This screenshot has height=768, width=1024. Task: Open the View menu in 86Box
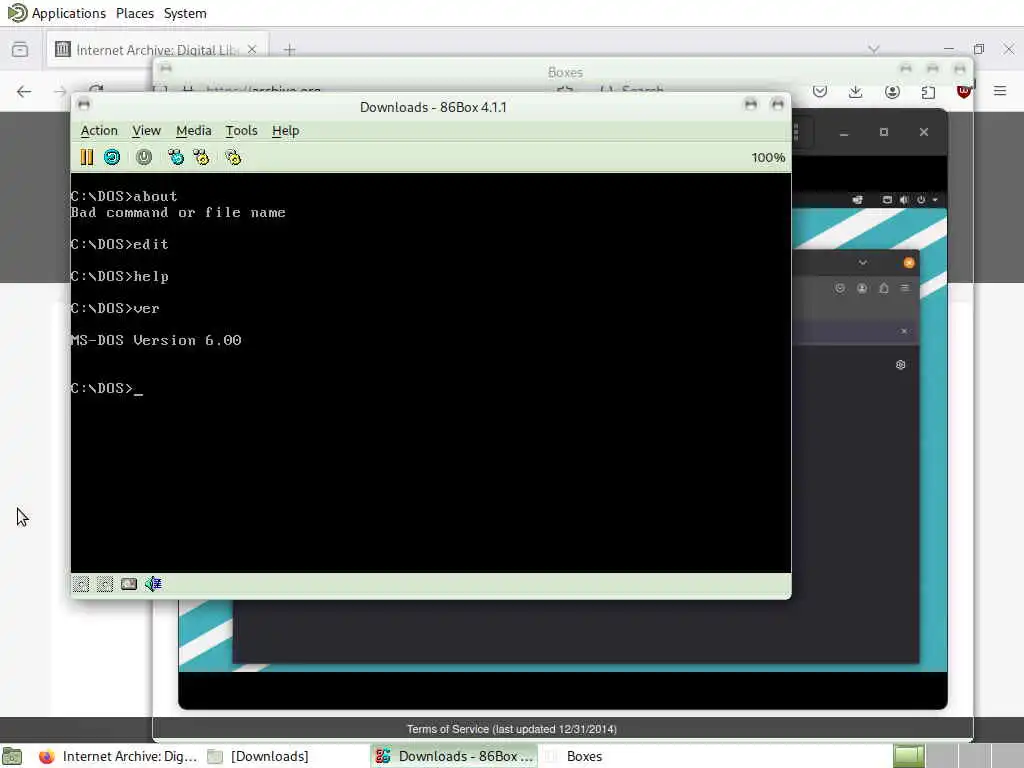[x=146, y=131]
